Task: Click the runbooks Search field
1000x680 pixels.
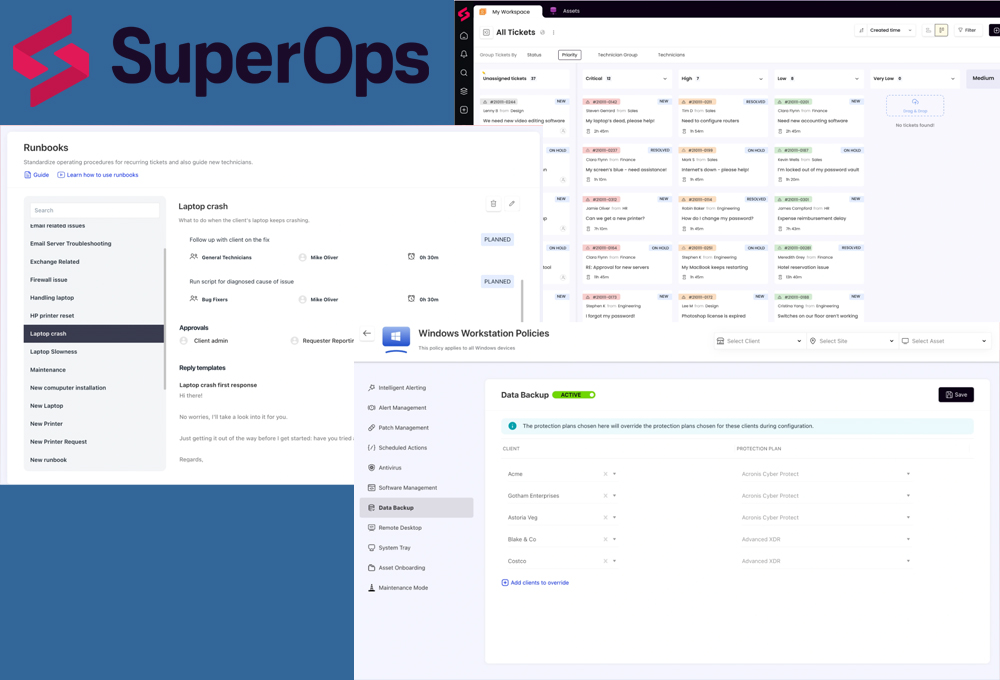Action: click(94, 211)
